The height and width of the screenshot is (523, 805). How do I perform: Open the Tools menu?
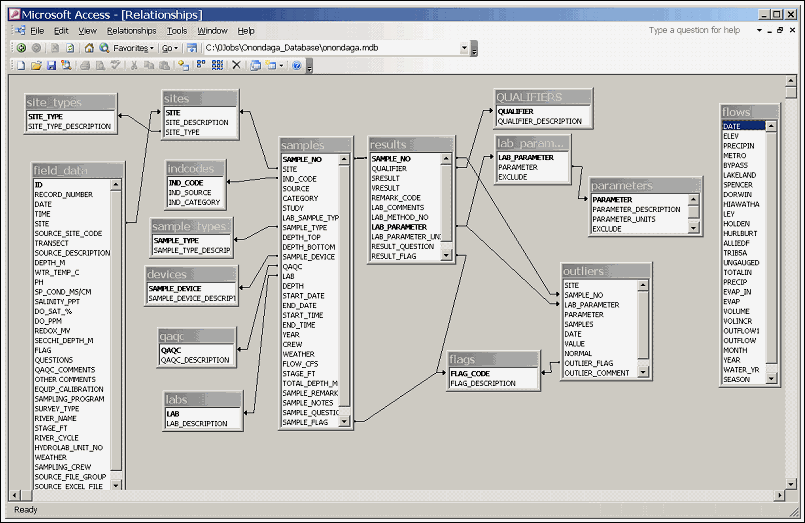pyautogui.click(x=177, y=31)
